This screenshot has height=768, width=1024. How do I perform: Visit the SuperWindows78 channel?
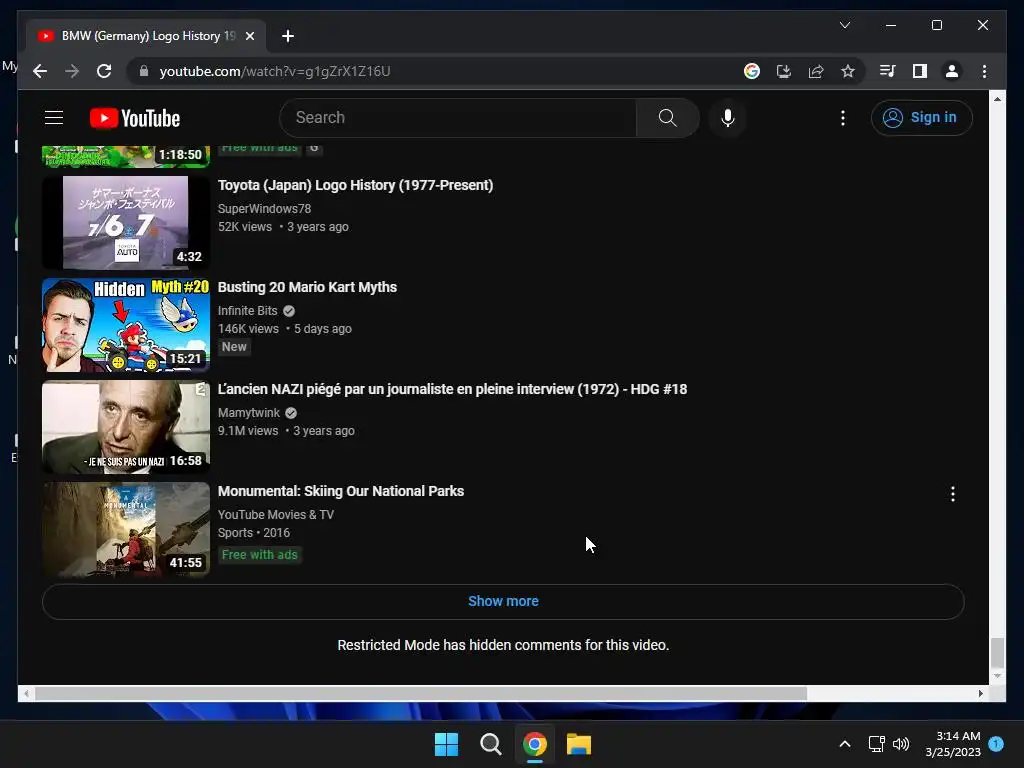coord(264,209)
